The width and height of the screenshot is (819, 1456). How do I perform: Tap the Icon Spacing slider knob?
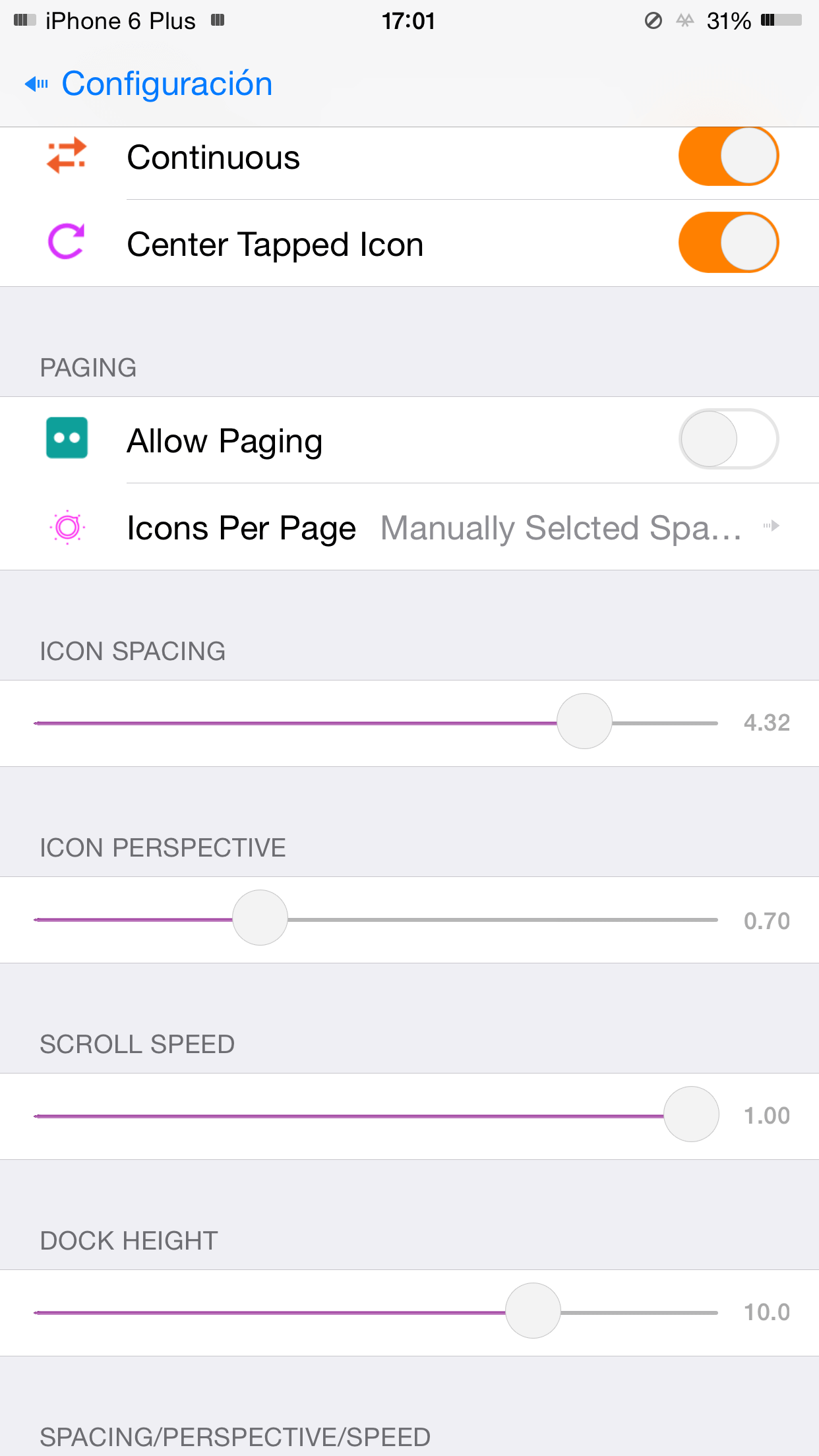(584, 721)
